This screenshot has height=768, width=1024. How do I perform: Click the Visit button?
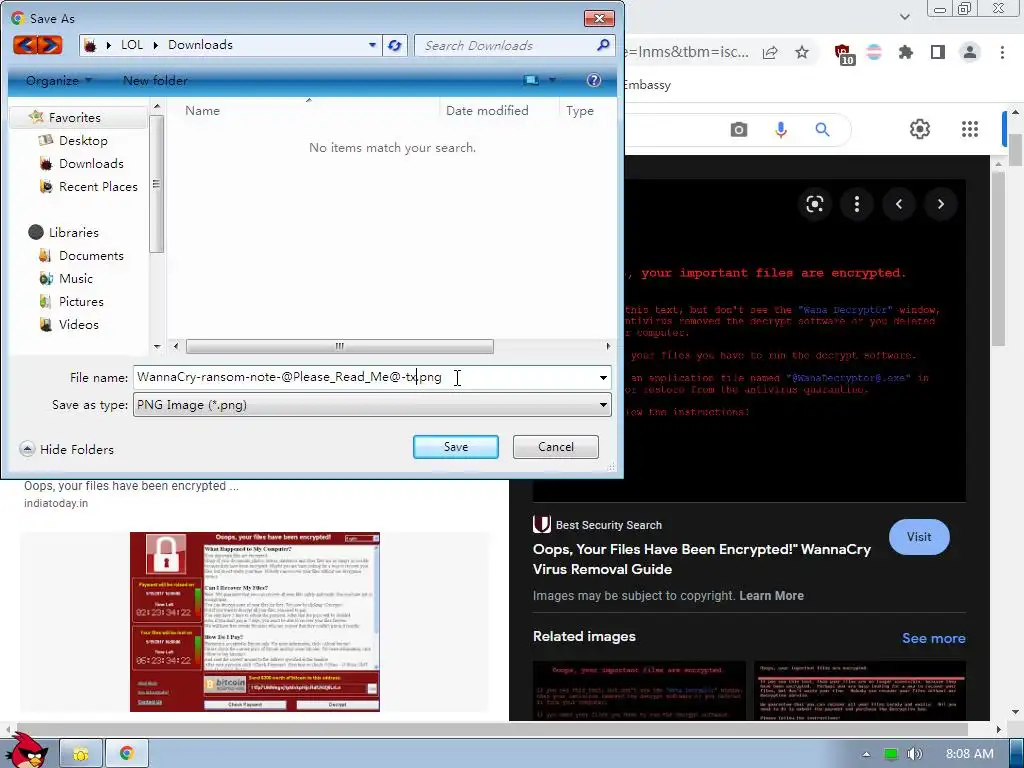click(919, 537)
